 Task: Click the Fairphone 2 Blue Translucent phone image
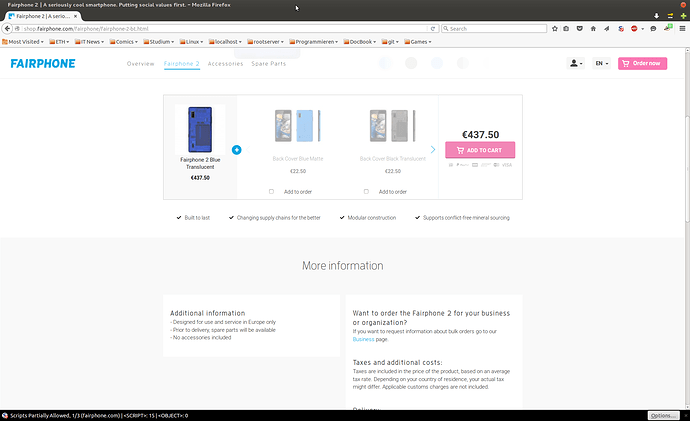pos(200,129)
